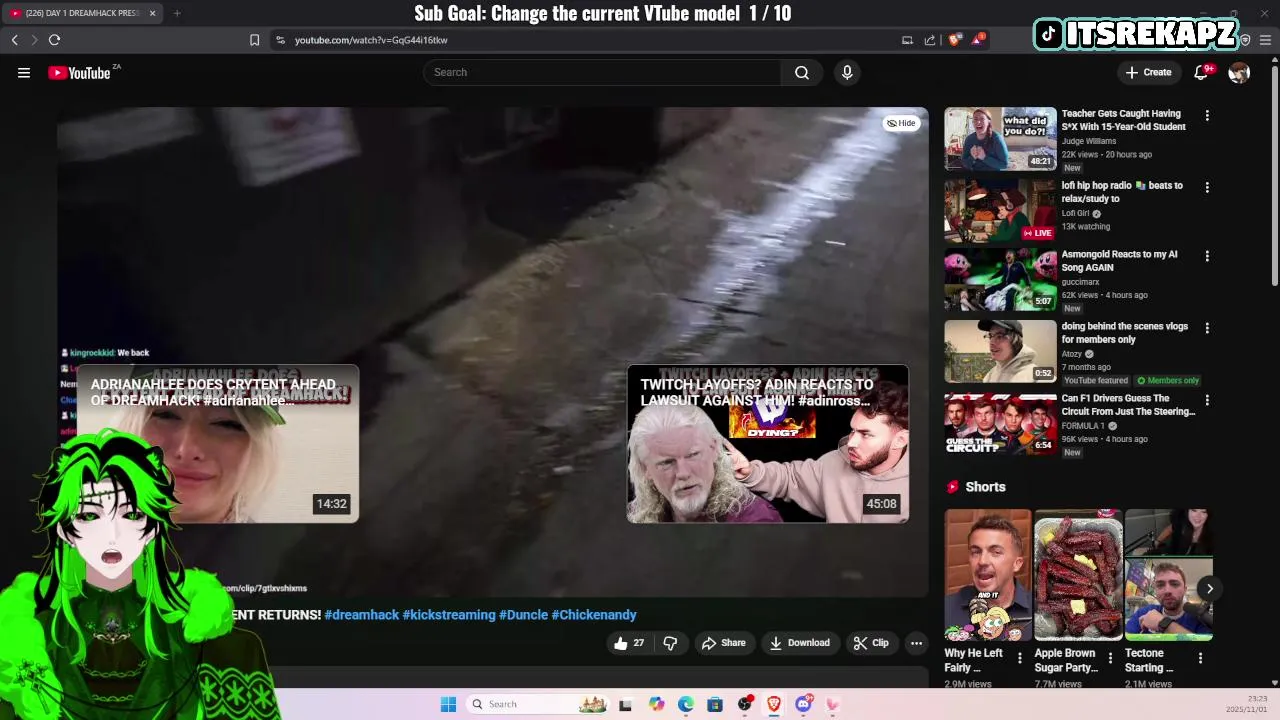This screenshot has width=1280, height=720.
Task: Bookmark this page icon
Action: coord(254,40)
